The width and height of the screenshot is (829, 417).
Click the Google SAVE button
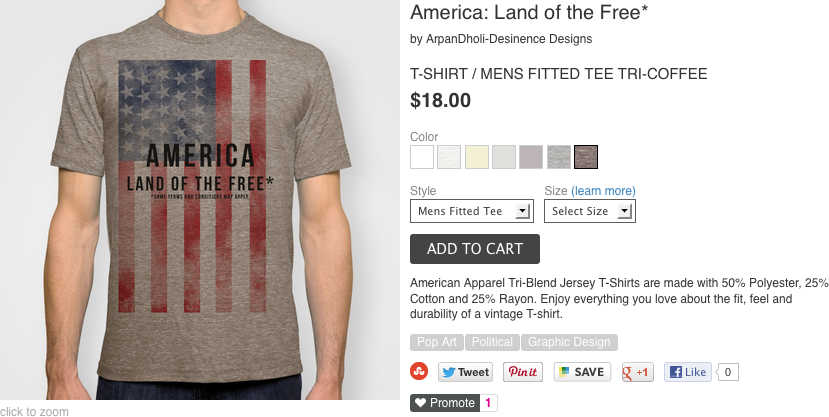[x=582, y=372]
